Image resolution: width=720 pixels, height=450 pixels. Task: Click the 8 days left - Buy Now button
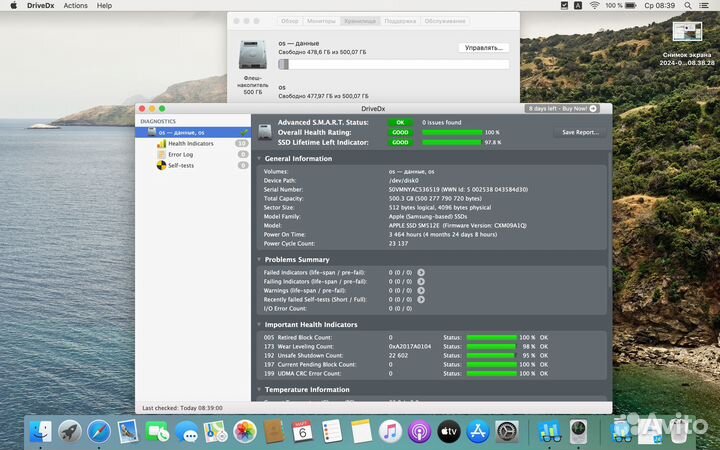(562, 109)
